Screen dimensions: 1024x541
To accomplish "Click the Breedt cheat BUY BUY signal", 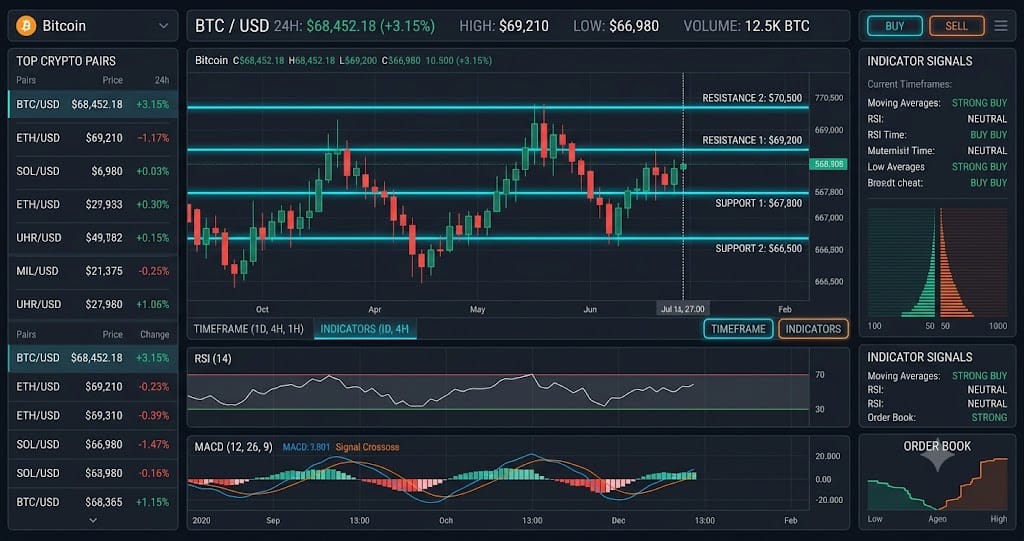I will click(937, 183).
